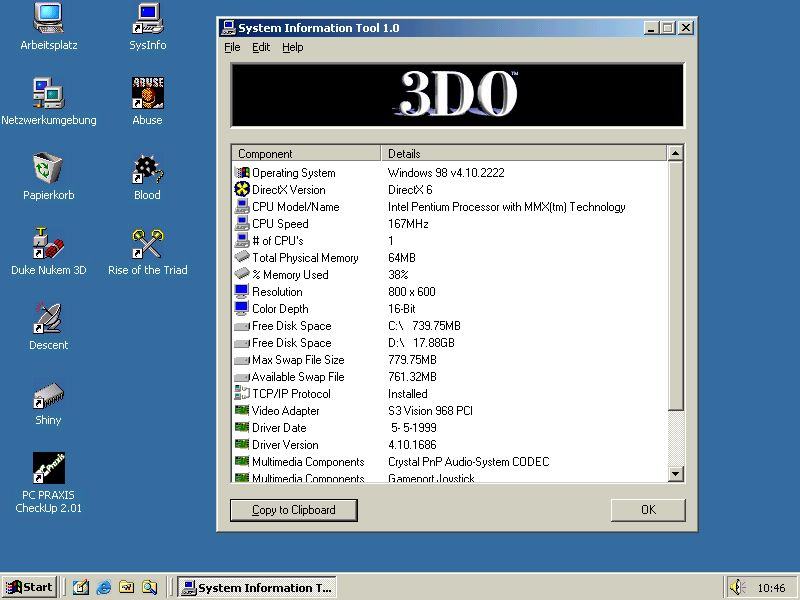Image resolution: width=800 pixels, height=600 pixels.
Task: Select the Abuse game shortcut
Action: click(x=147, y=101)
